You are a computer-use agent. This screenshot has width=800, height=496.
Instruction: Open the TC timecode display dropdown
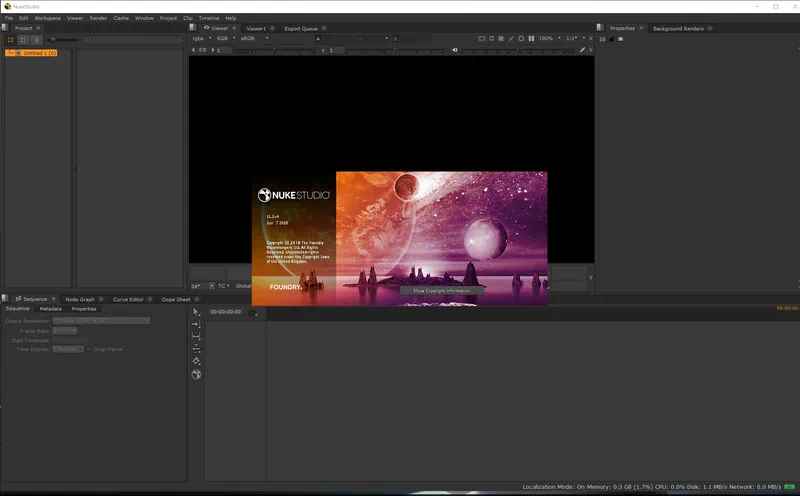(x=224, y=286)
